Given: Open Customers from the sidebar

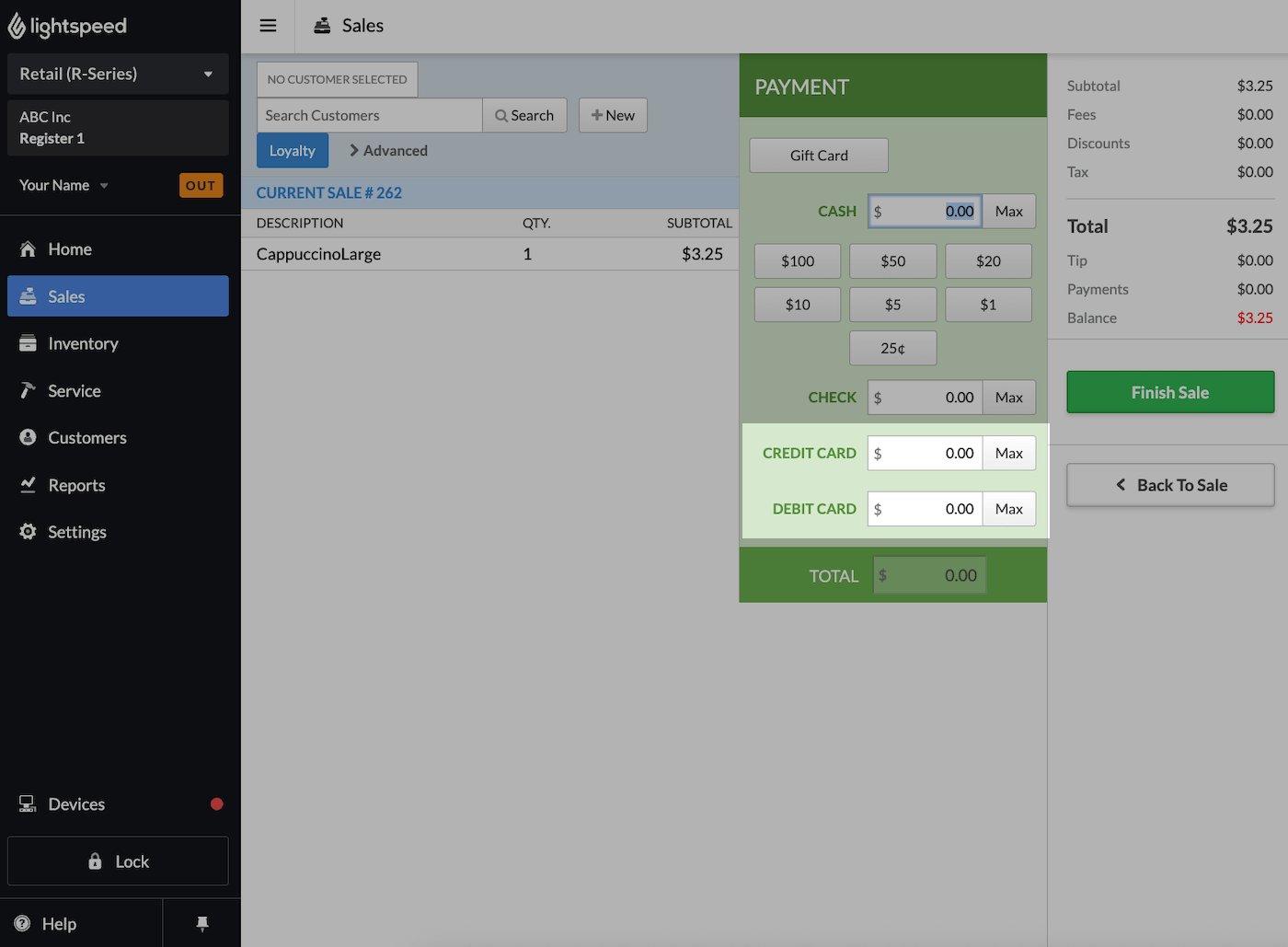Looking at the screenshot, I should 86,438.
